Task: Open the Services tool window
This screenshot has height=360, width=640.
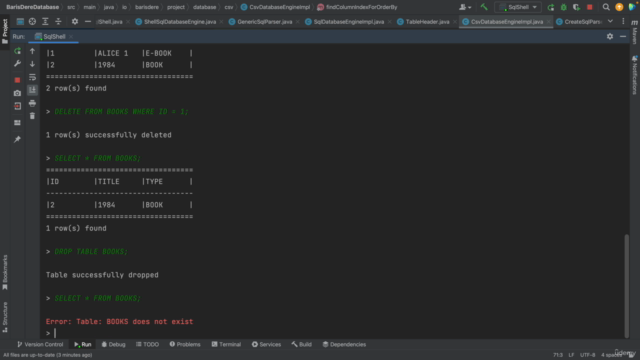Action: tap(266, 344)
